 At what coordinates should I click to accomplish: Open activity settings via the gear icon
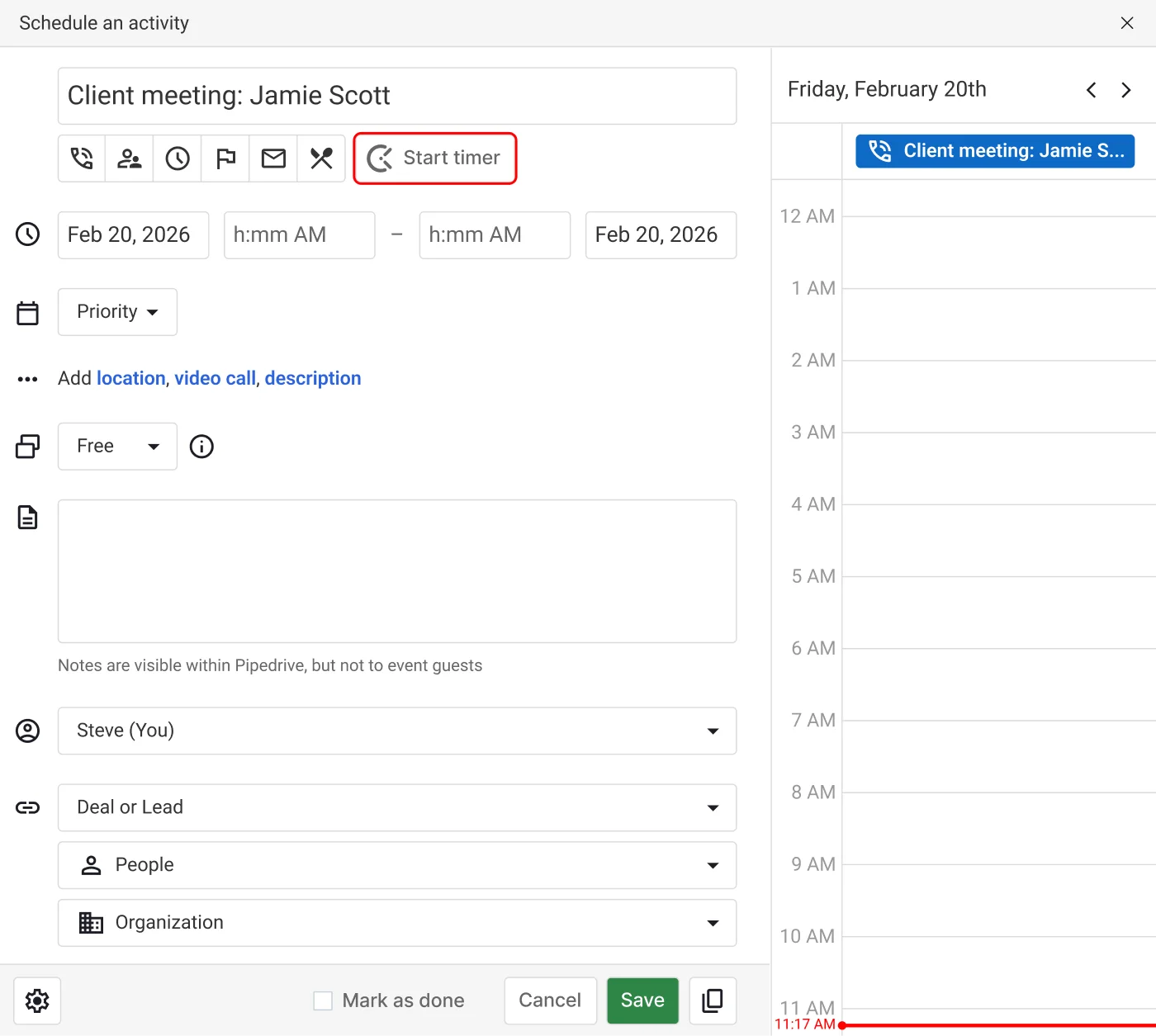pos(37,1001)
